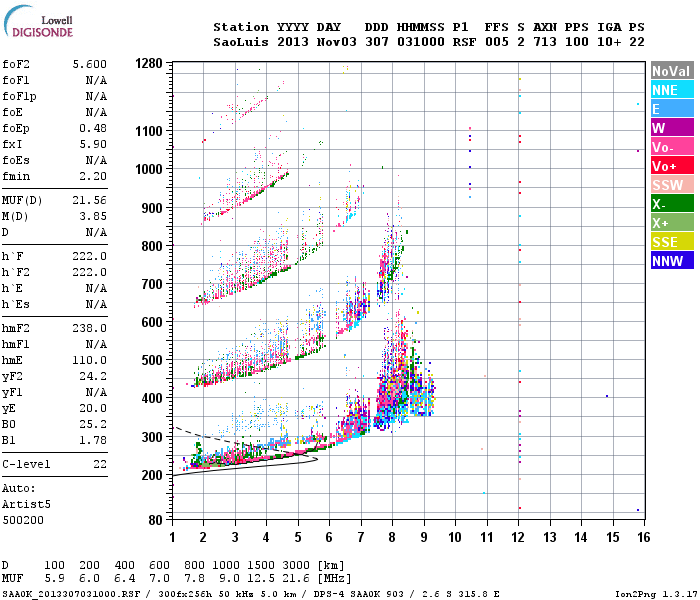Select the SSE legend swatch
Viewport: 700px width, 600px height.
(672, 242)
